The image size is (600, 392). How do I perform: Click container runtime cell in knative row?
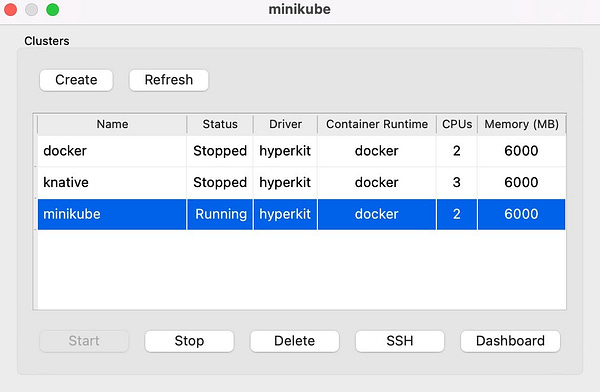[x=377, y=182]
